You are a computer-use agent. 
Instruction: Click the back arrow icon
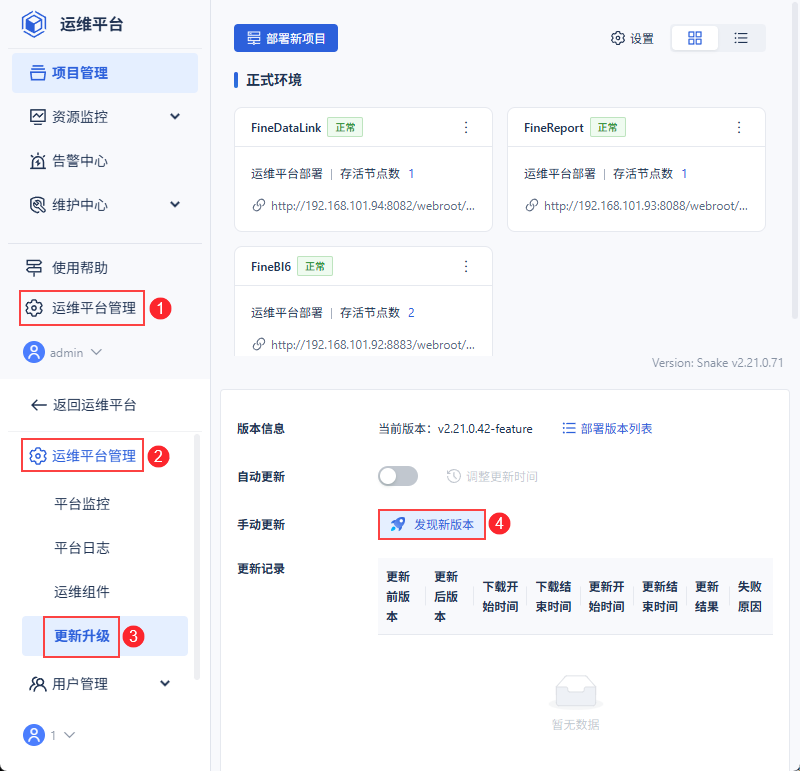pos(39,405)
